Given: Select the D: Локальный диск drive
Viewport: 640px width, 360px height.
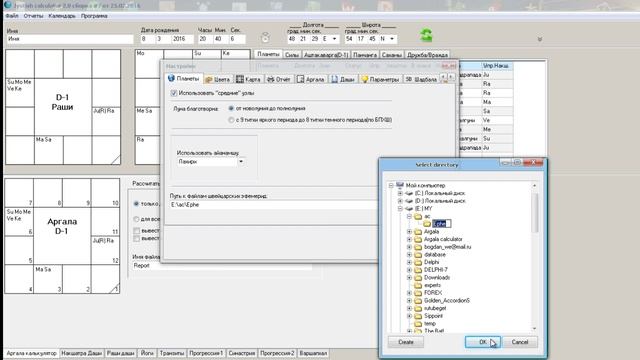Looking at the screenshot, I should point(440,201).
